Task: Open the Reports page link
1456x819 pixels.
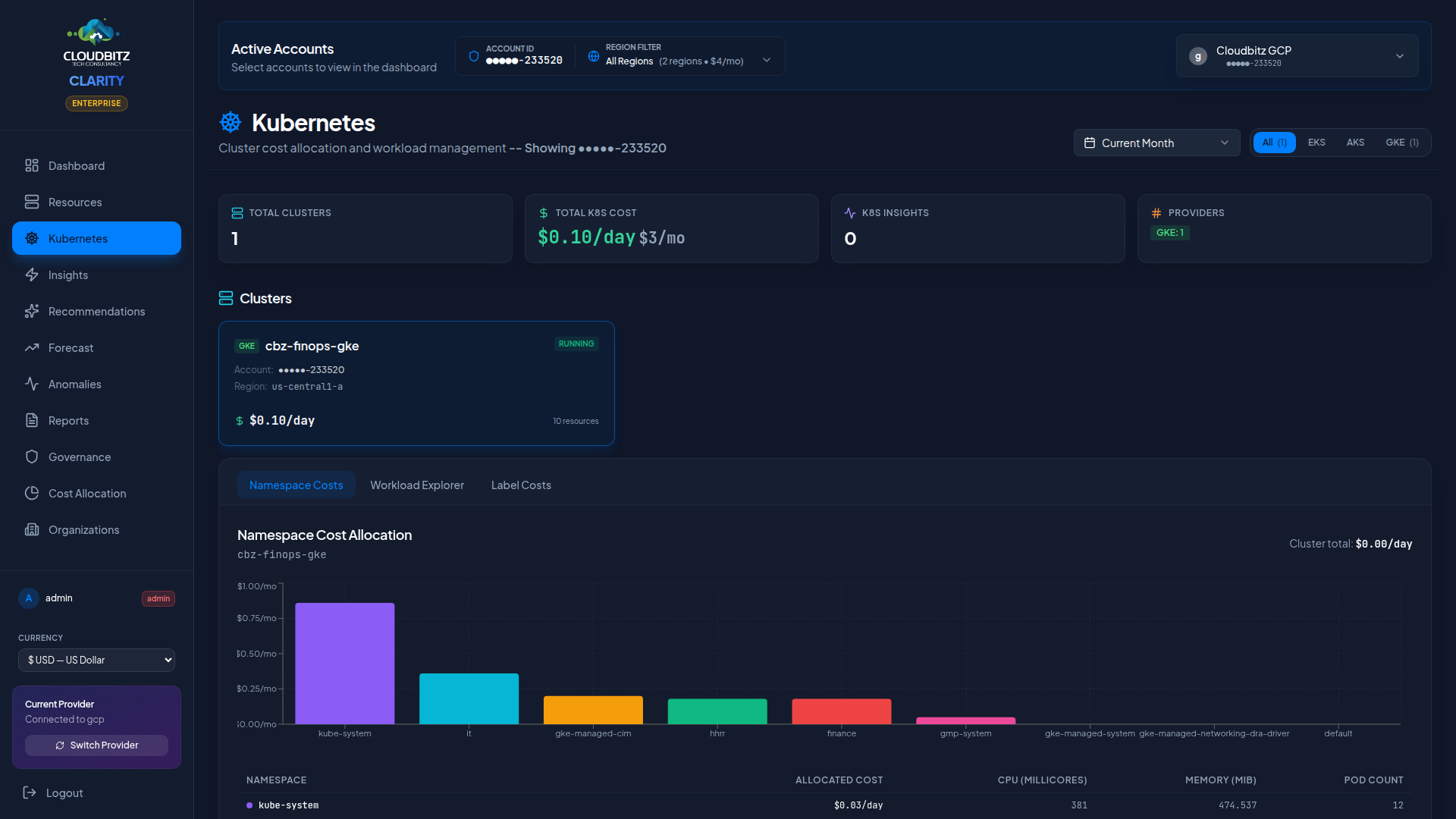Action: tap(68, 420)
